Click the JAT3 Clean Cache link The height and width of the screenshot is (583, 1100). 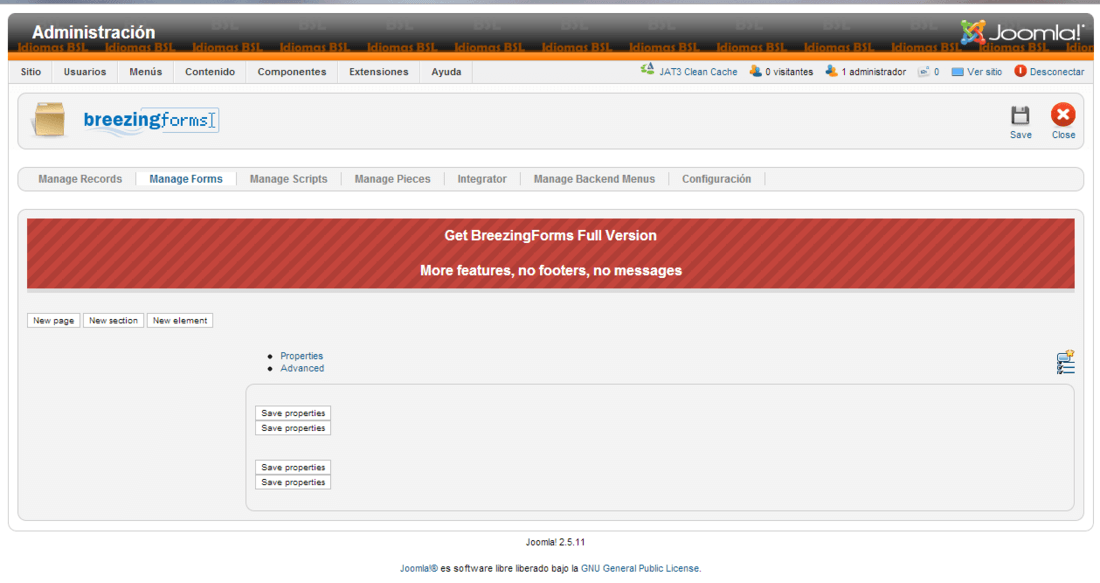[x=698, y=72]
